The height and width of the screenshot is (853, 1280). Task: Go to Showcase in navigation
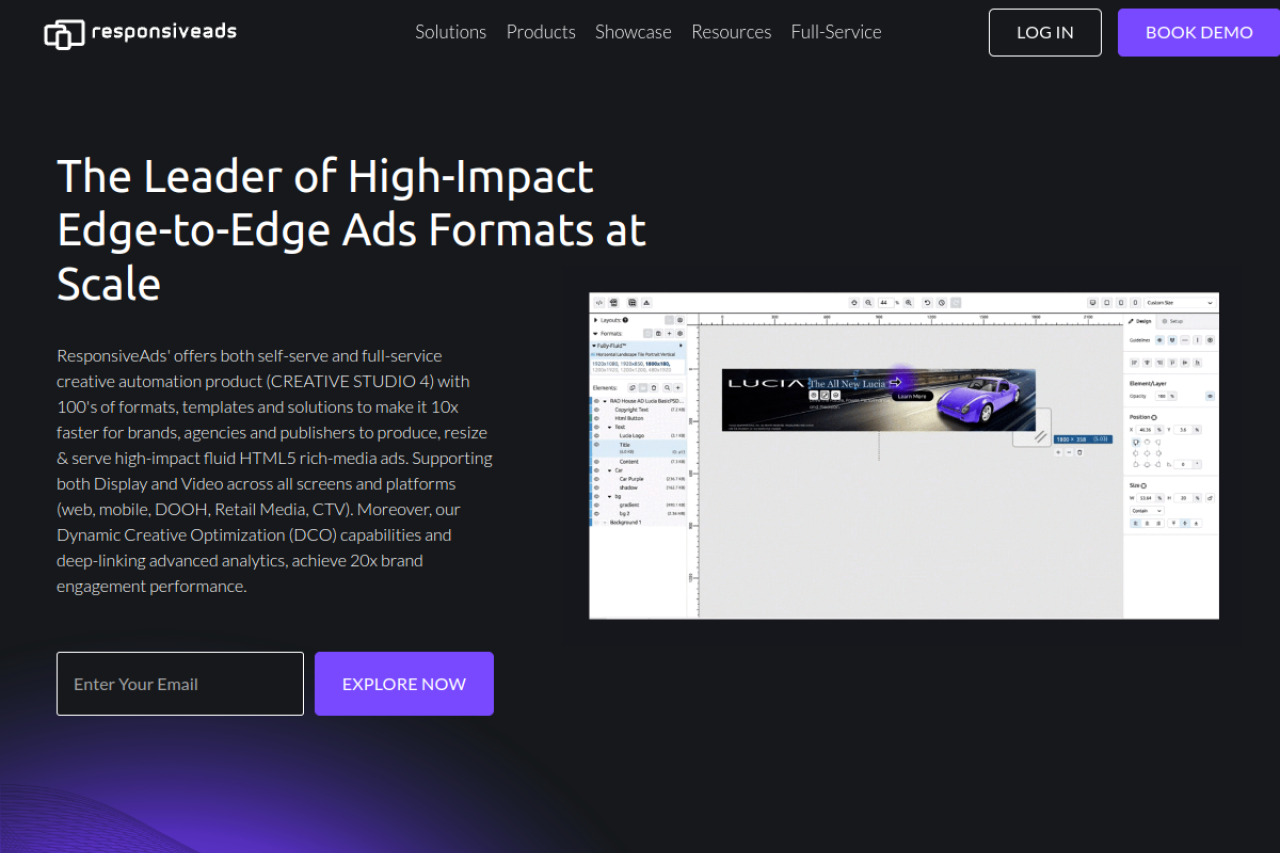pyautogui.click(x=633, y=32)
